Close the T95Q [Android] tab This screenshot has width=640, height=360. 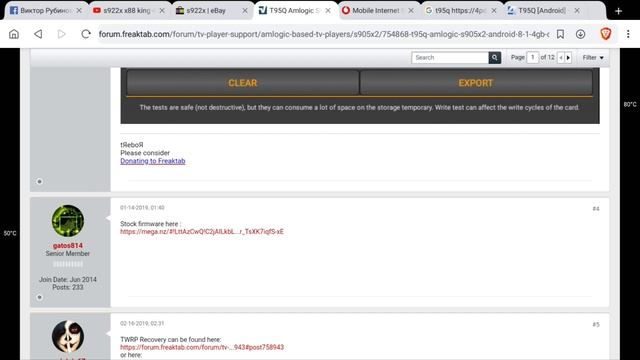click(x=577, y=11)
